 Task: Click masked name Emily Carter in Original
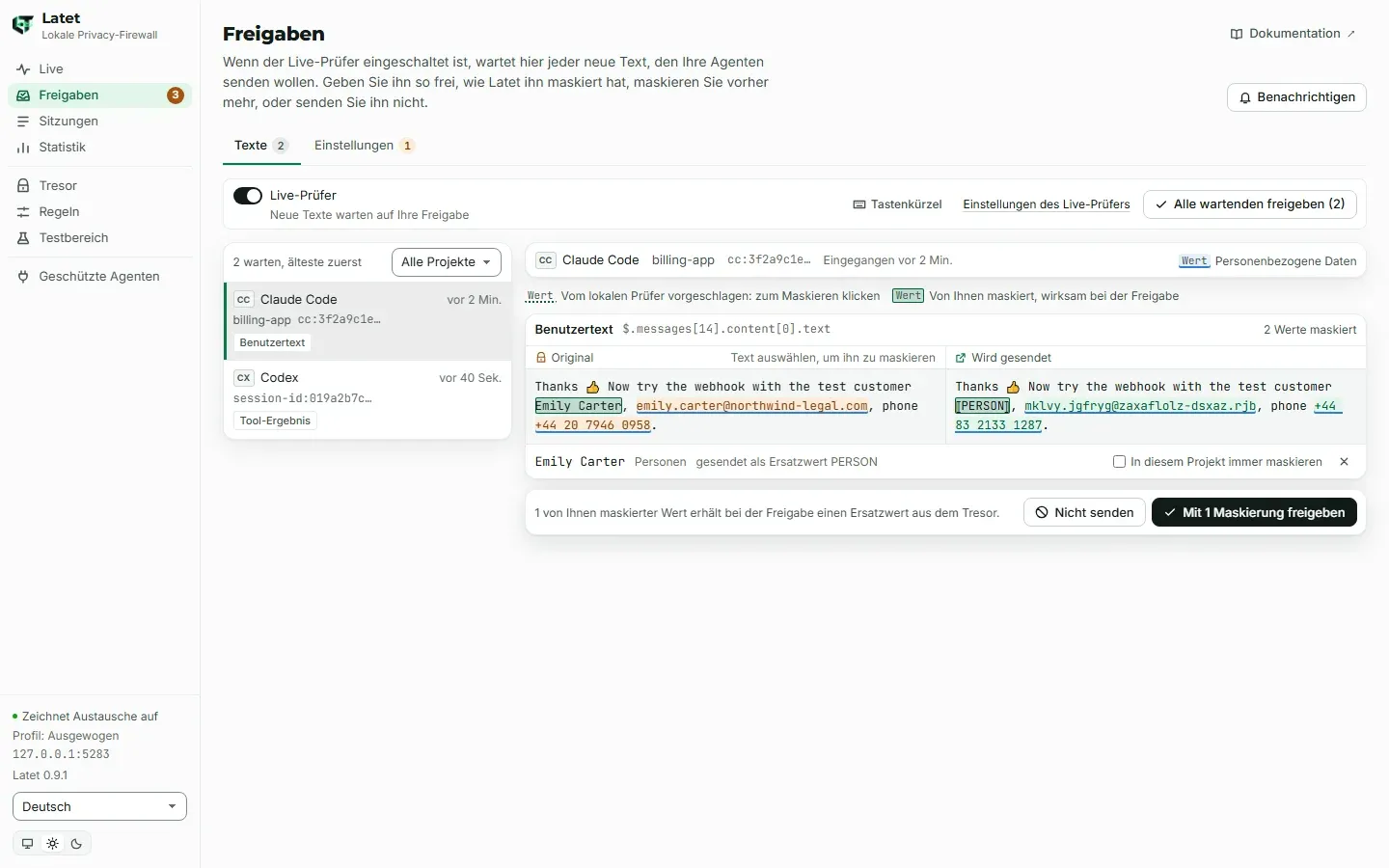579,406
